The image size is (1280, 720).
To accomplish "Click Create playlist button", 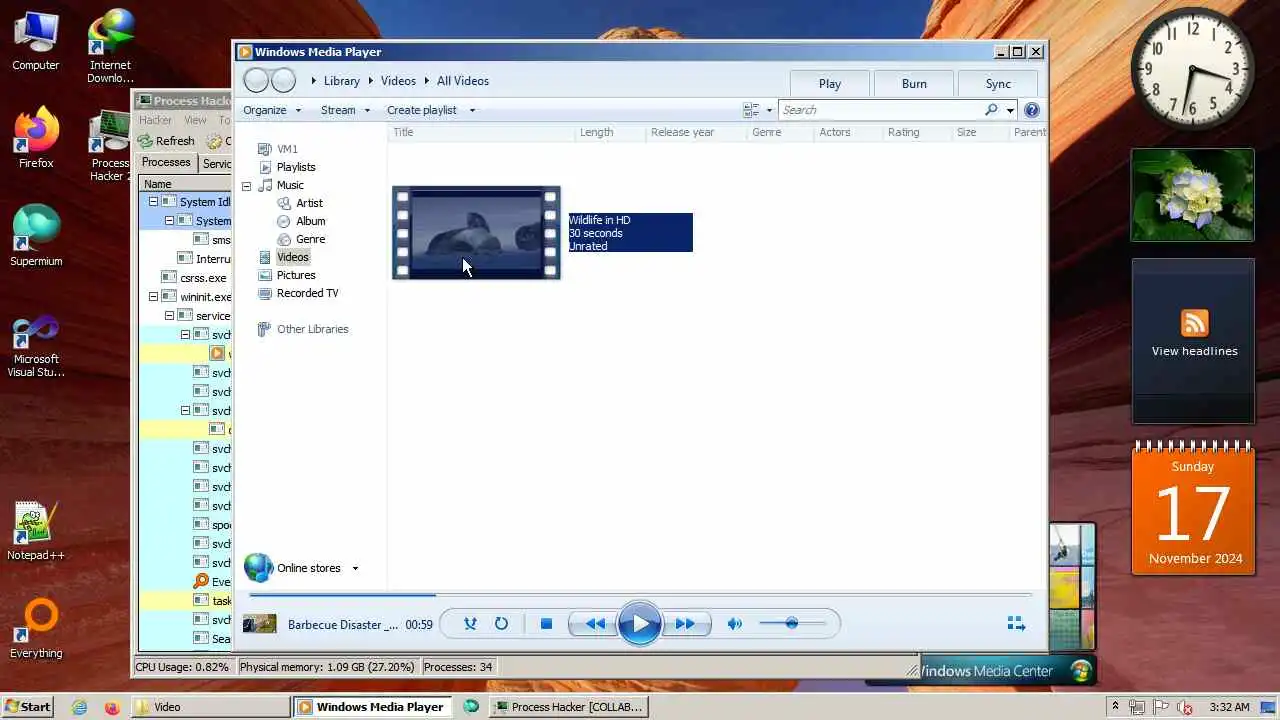I will [x=422, y=110].
